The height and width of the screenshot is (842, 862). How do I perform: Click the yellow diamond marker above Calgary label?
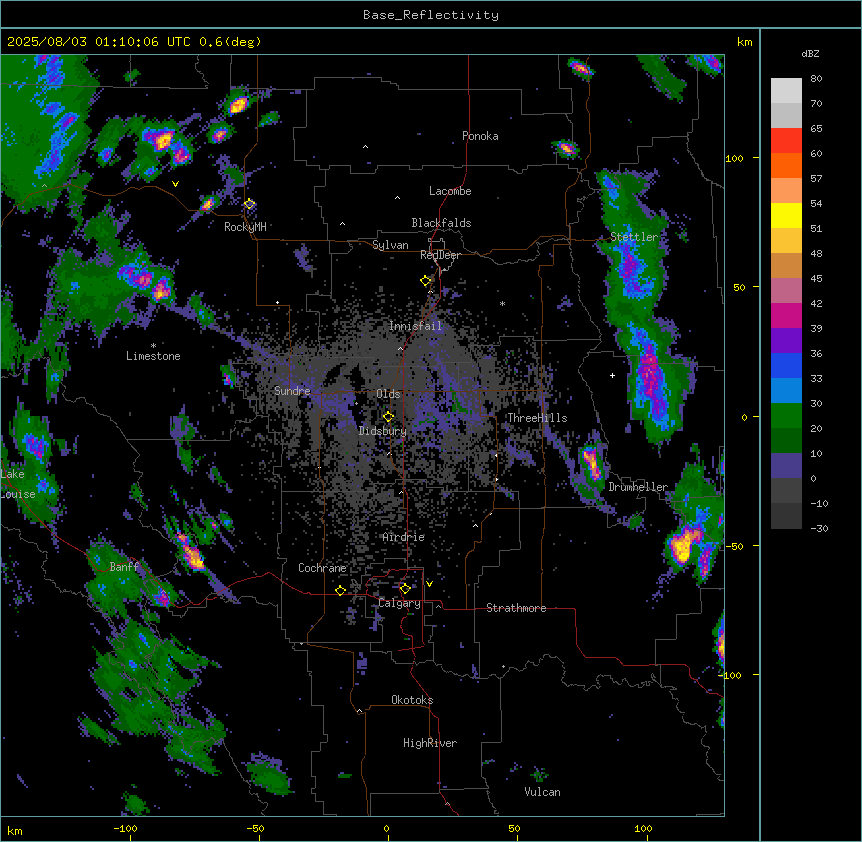(405, 589)
